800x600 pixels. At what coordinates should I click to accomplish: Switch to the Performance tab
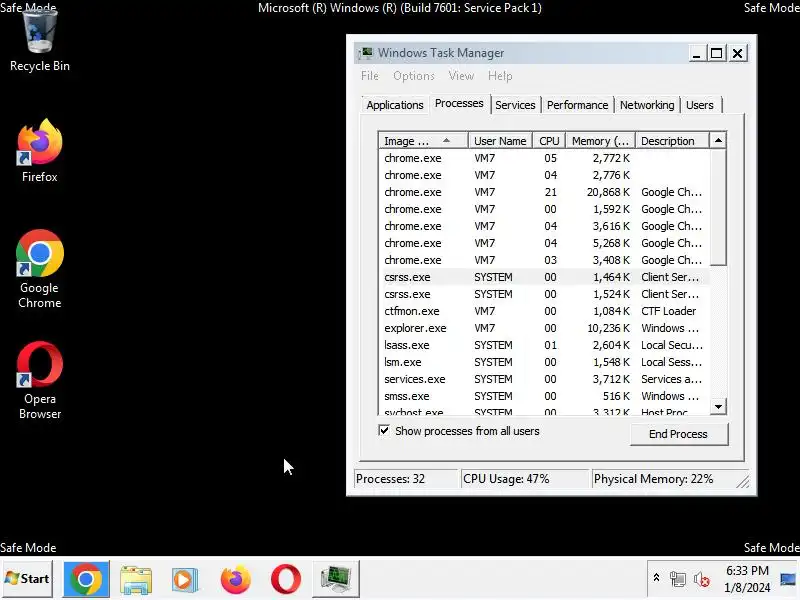pyautogui.click(x=578, y=105)
